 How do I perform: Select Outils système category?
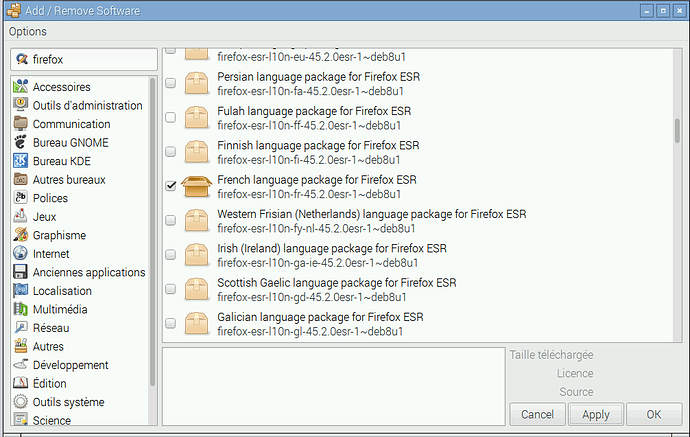[68, 402]
